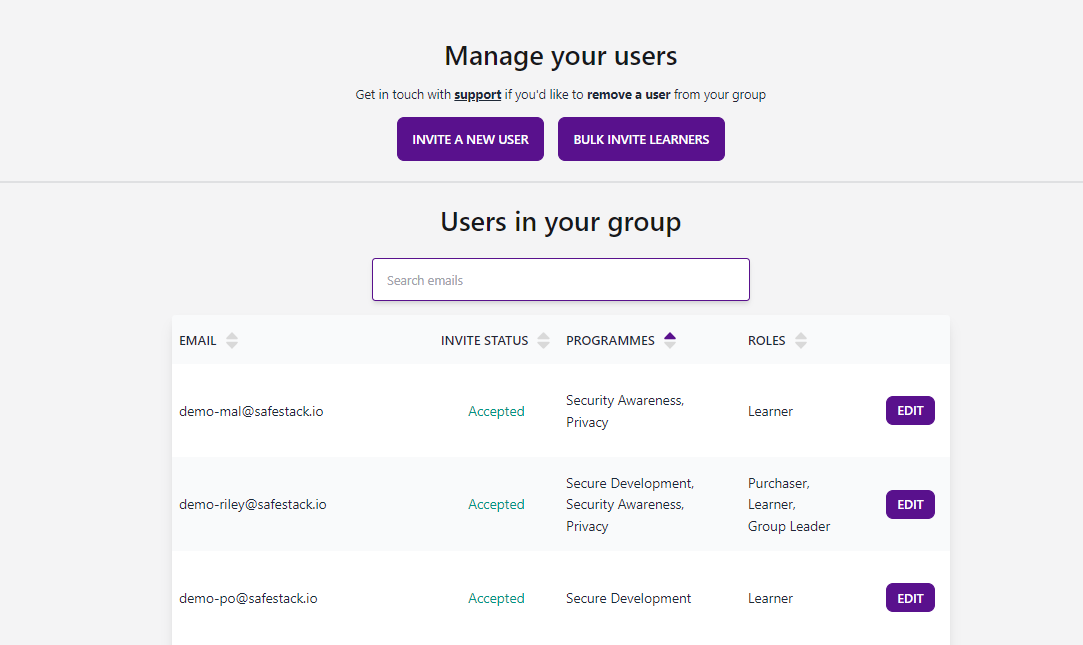Toggle the Programmes column sort arrow
The width and height of the screenshot is (1083, 645).
pyautogui.click(x=669, y=340)
